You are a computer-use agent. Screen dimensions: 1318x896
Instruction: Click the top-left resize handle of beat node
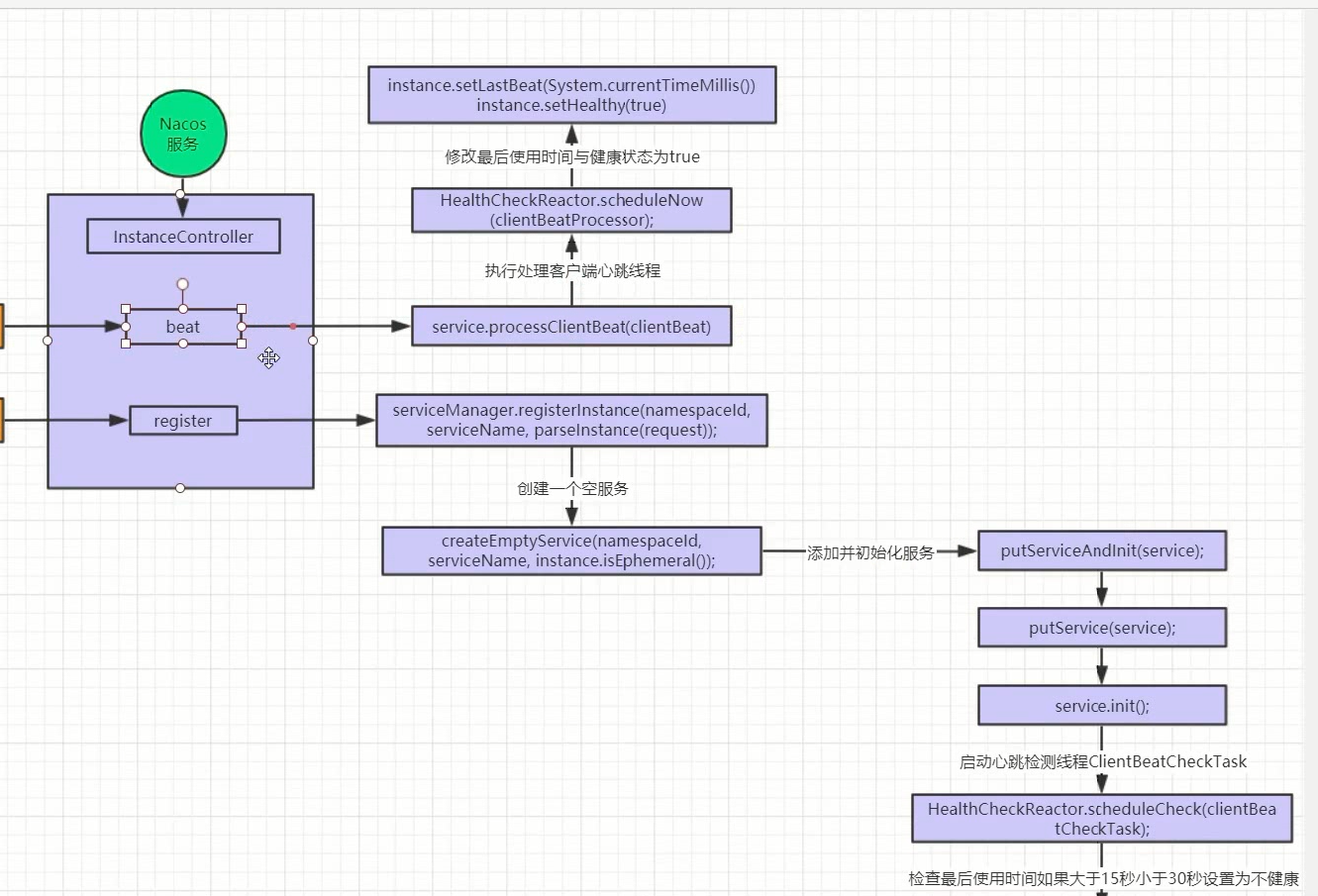(x=126, y=309)
